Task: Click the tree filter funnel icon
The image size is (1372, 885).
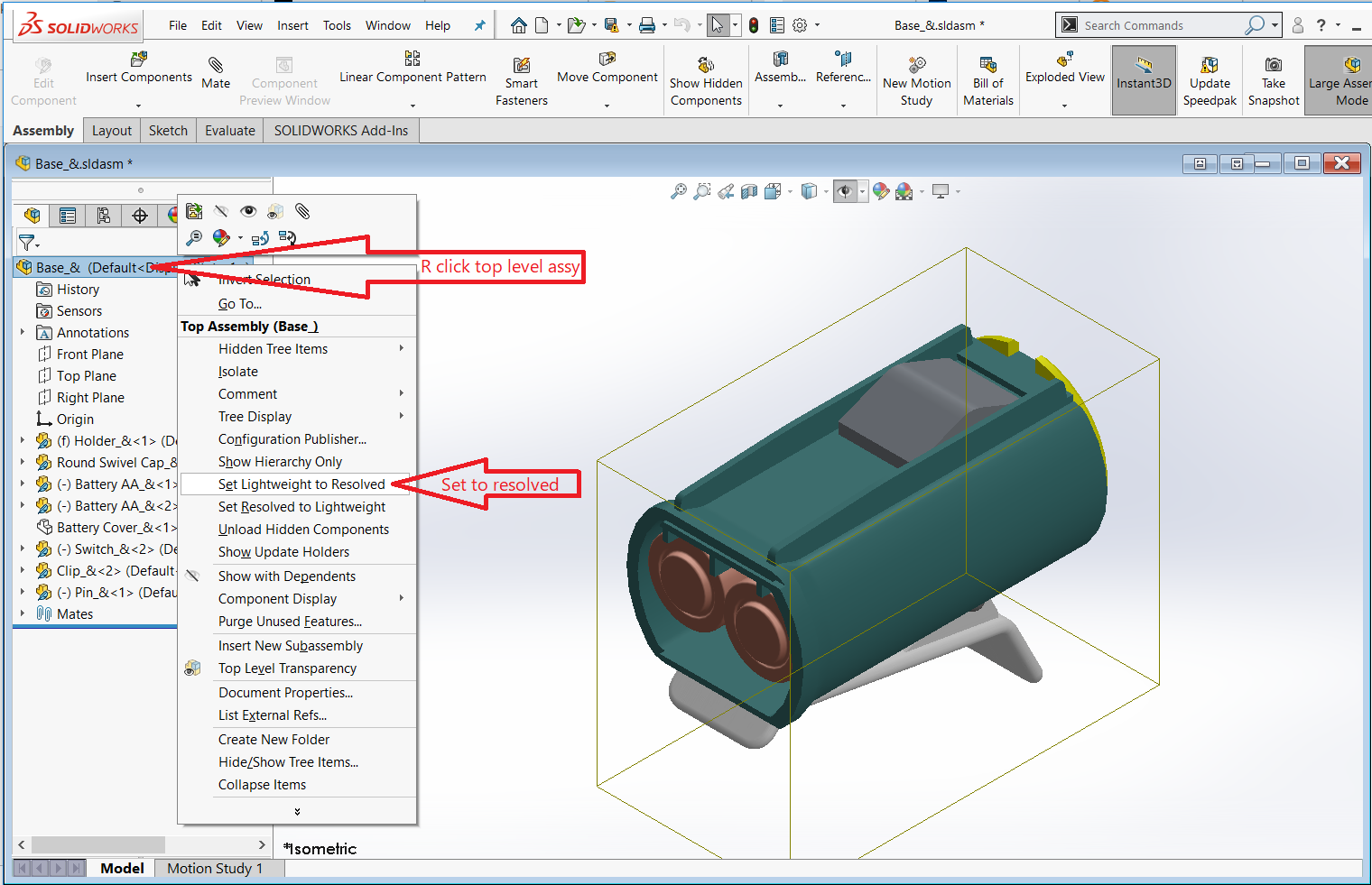Action: 27,243
